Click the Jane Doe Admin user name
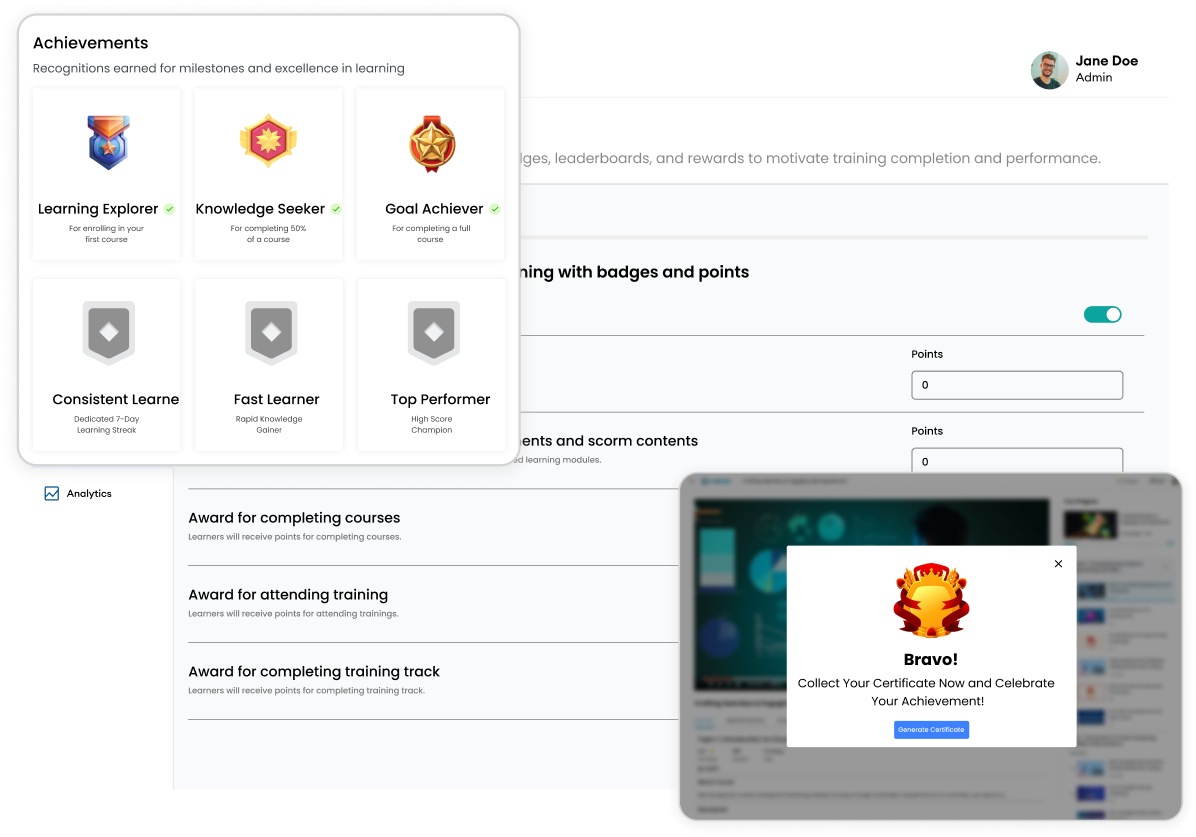Image resolution: width=1196 pixels, height=837 pixels. click(1106, 68)
